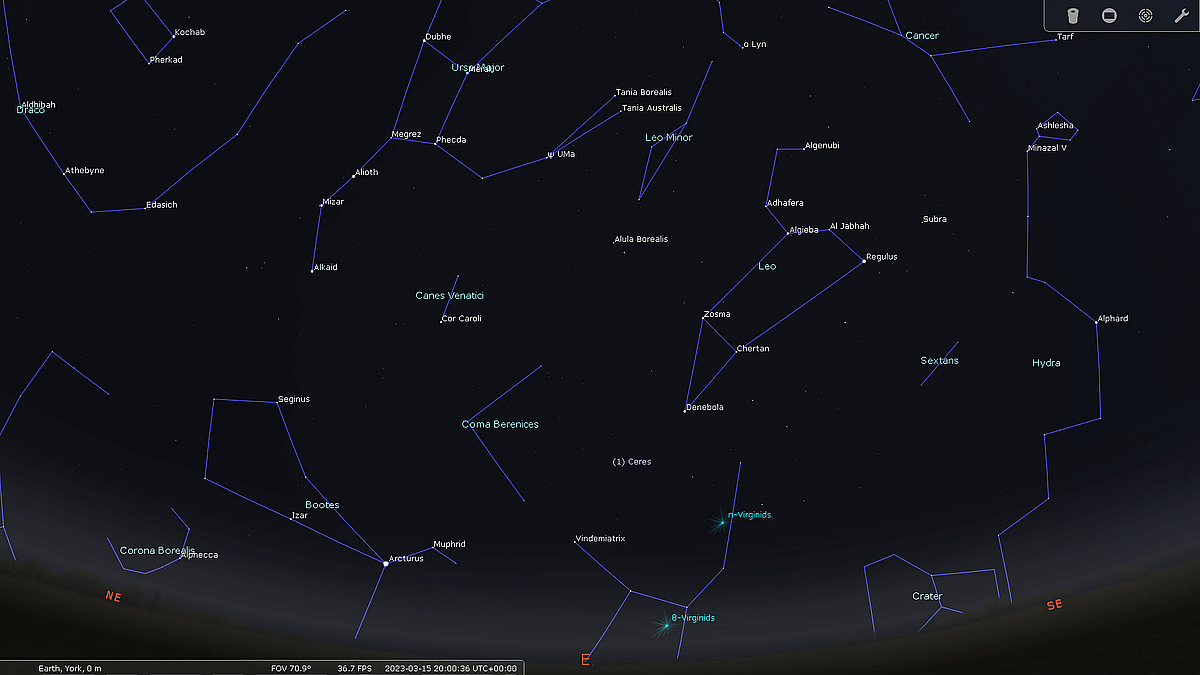
Task: Select the θ-Virginids meteor radiant marker
Action: point(664,625)
